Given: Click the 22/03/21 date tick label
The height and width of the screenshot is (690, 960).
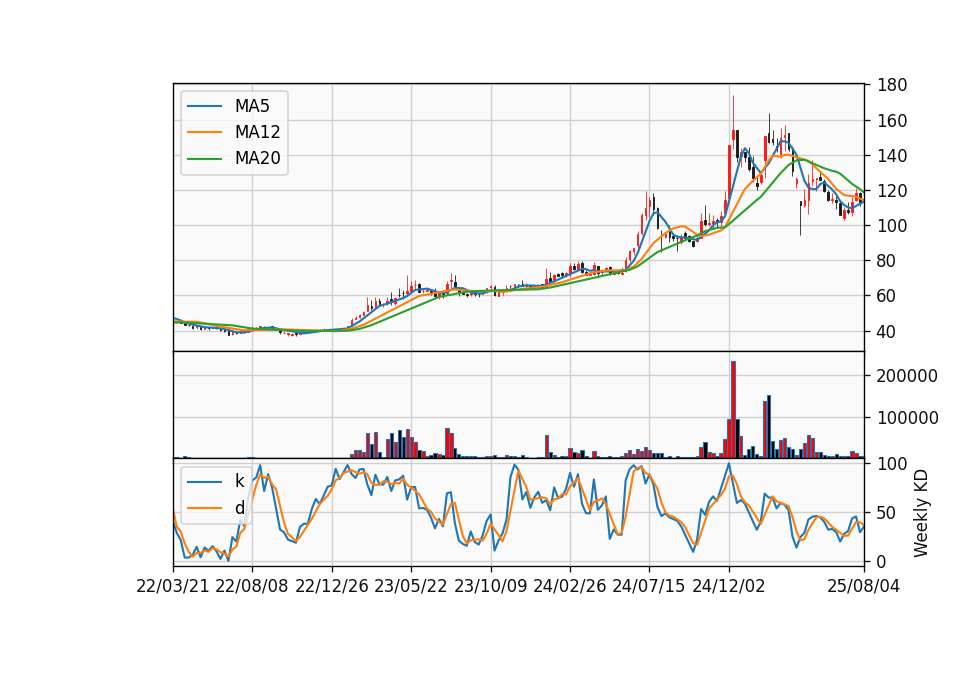Looking at the screenshot, I should click(173, 586).
